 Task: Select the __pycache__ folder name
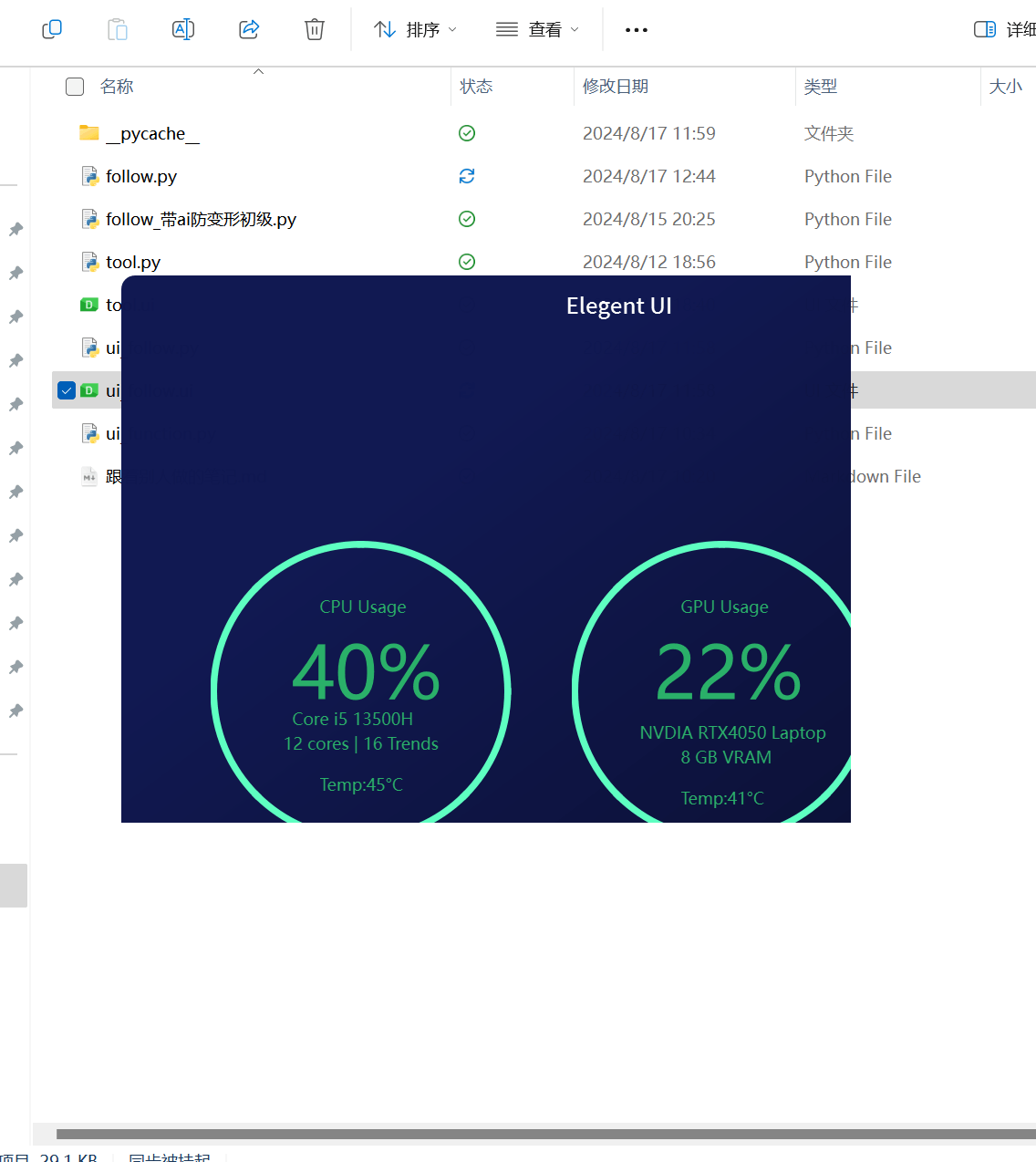152,134
